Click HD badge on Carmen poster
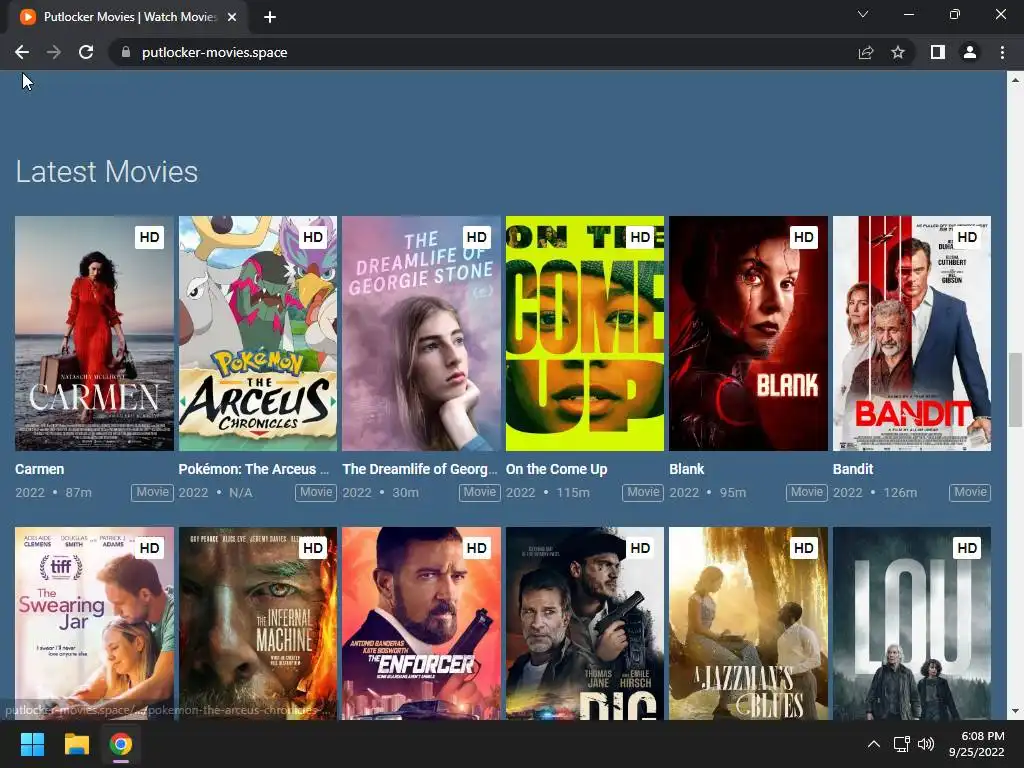 [x=150, y=237]
